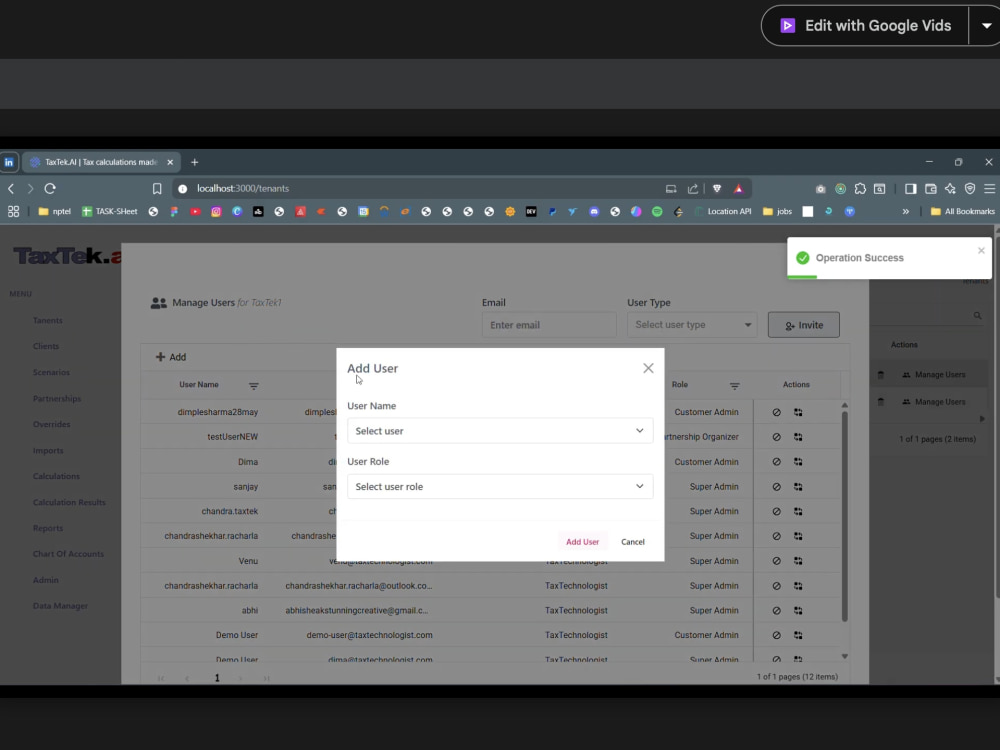Screen dimensions: 1000x750
Task: Open Tanents in the sidebar menu
Action: [48, 320]
